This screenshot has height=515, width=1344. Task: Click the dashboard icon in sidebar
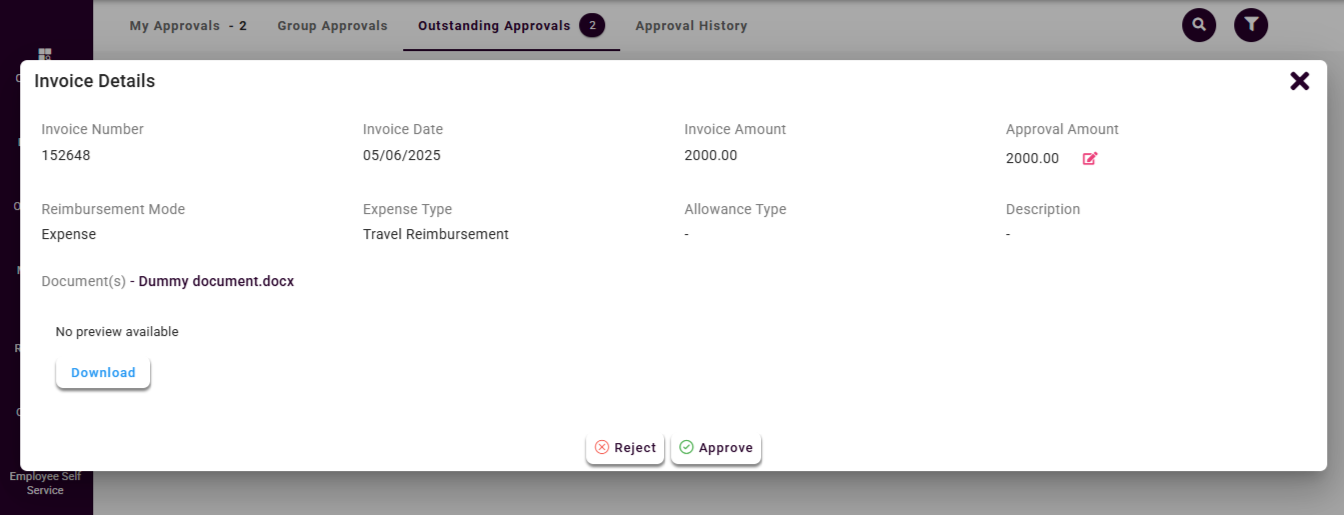45,53
